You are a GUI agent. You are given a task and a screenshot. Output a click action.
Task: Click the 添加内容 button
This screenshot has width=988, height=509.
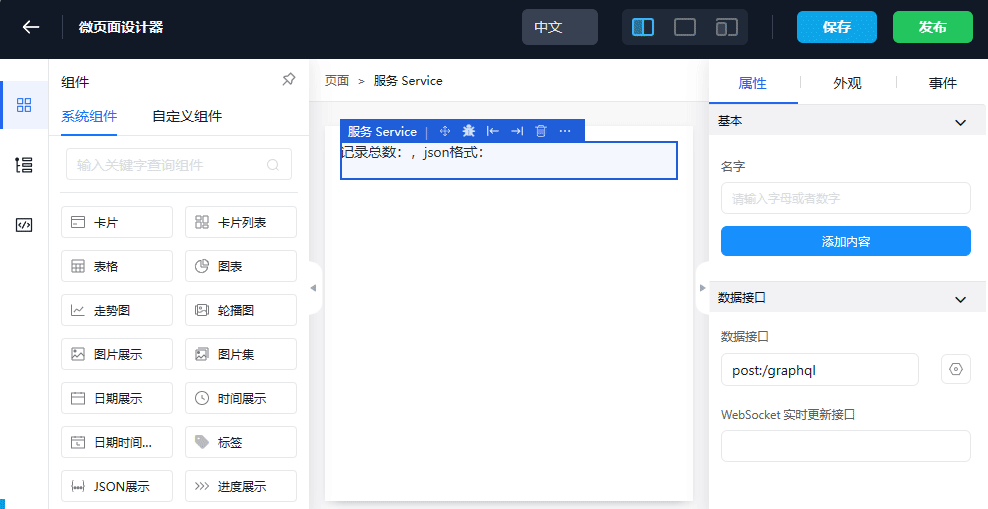click(845, 241)
